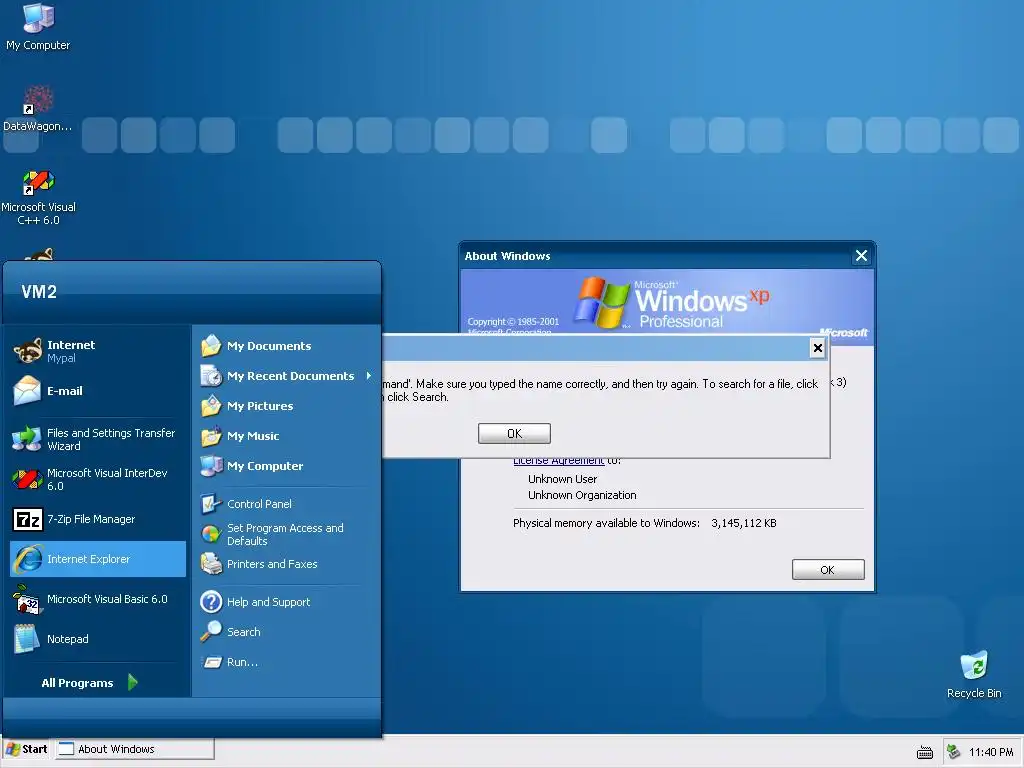This screenshot has height=768, width=1024.
Task: Launch Internet Explorer icon in Start menu
Action: tap(29, 559)
